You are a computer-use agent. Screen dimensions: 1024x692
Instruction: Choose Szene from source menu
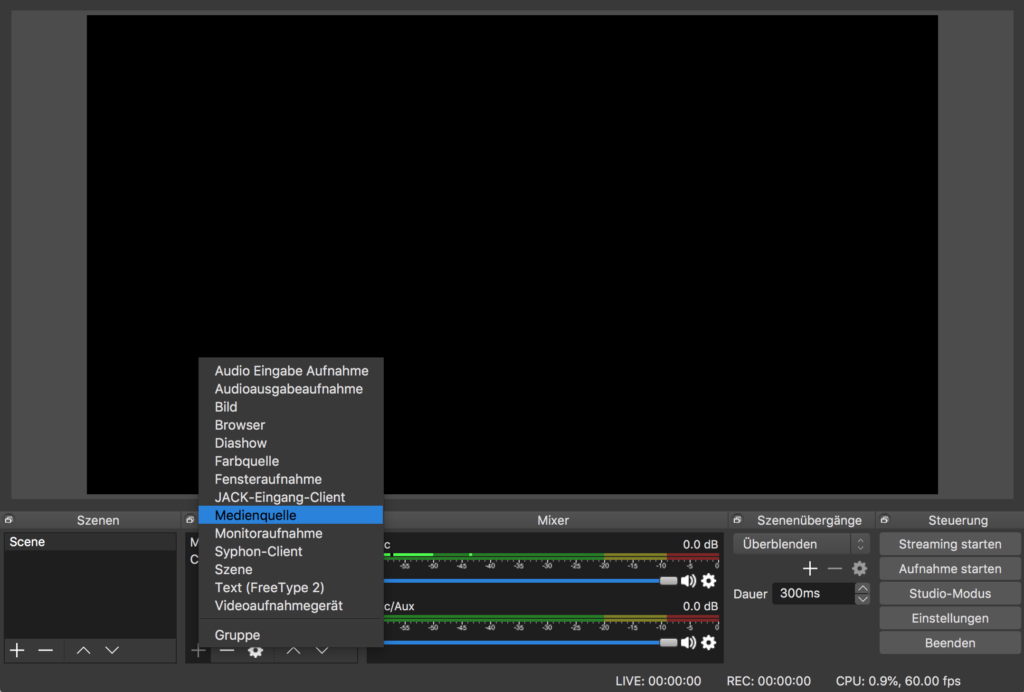pos(291,569)
